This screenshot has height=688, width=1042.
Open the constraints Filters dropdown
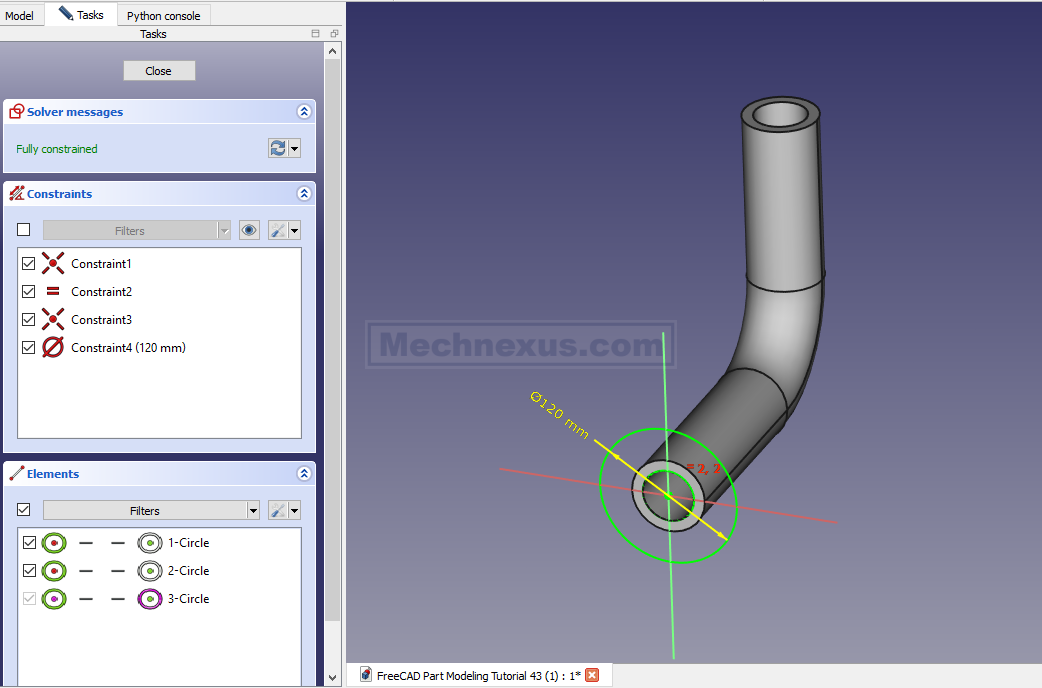137,231
